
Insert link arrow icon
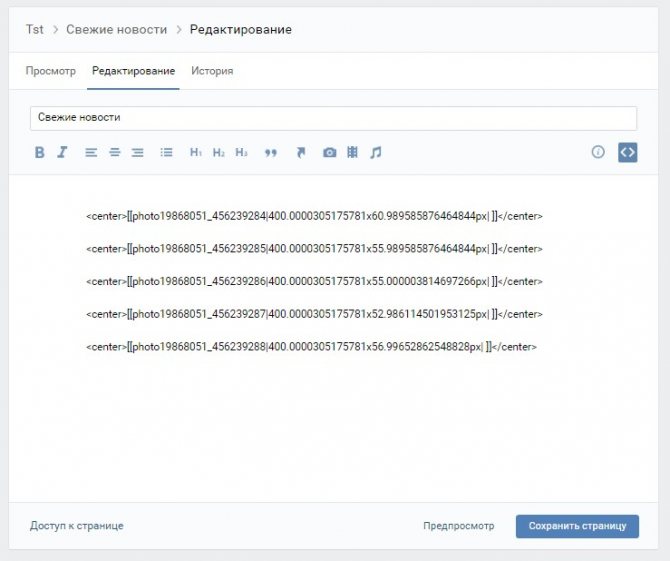pos(301,153)
